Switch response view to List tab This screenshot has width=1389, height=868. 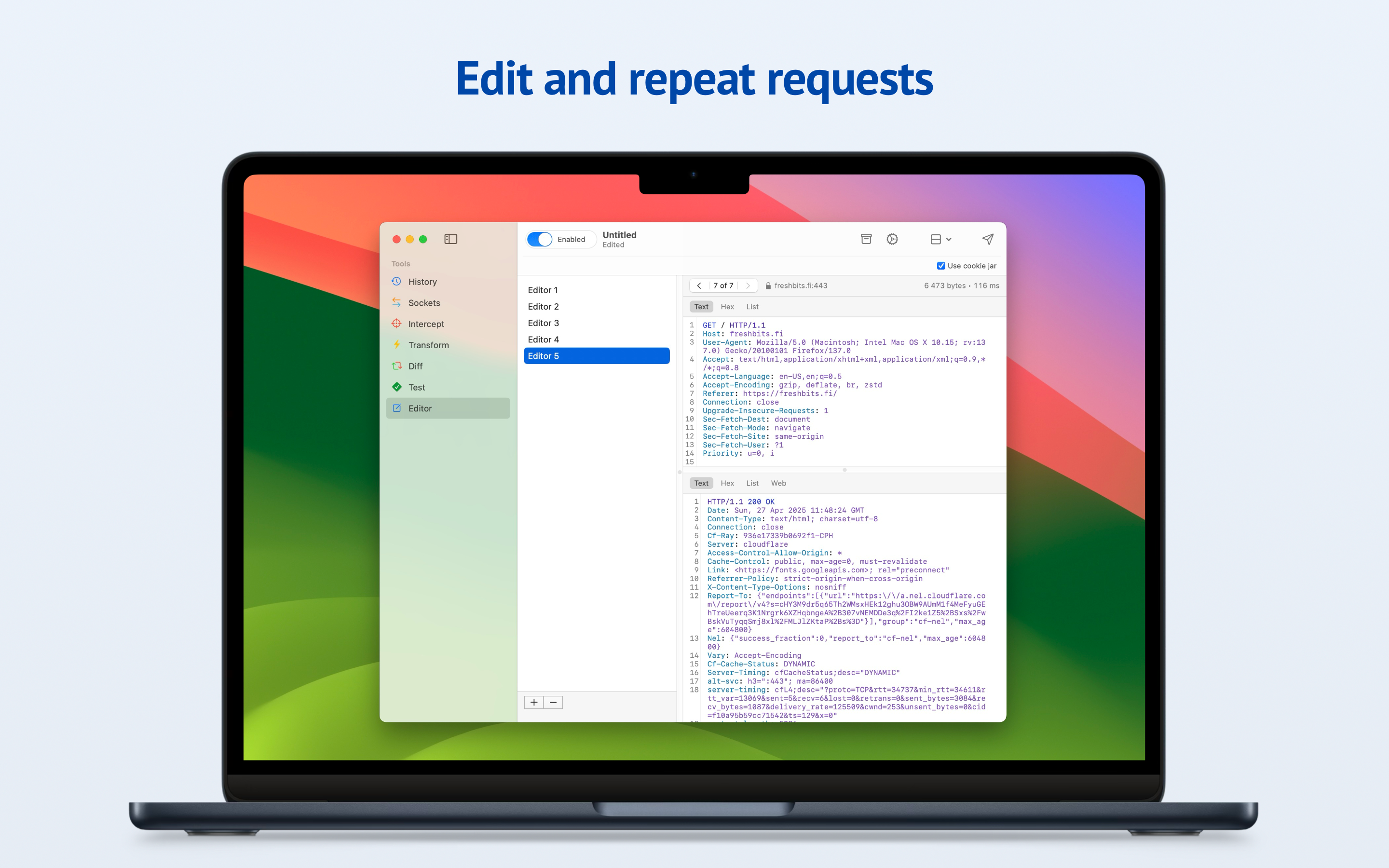752,483
